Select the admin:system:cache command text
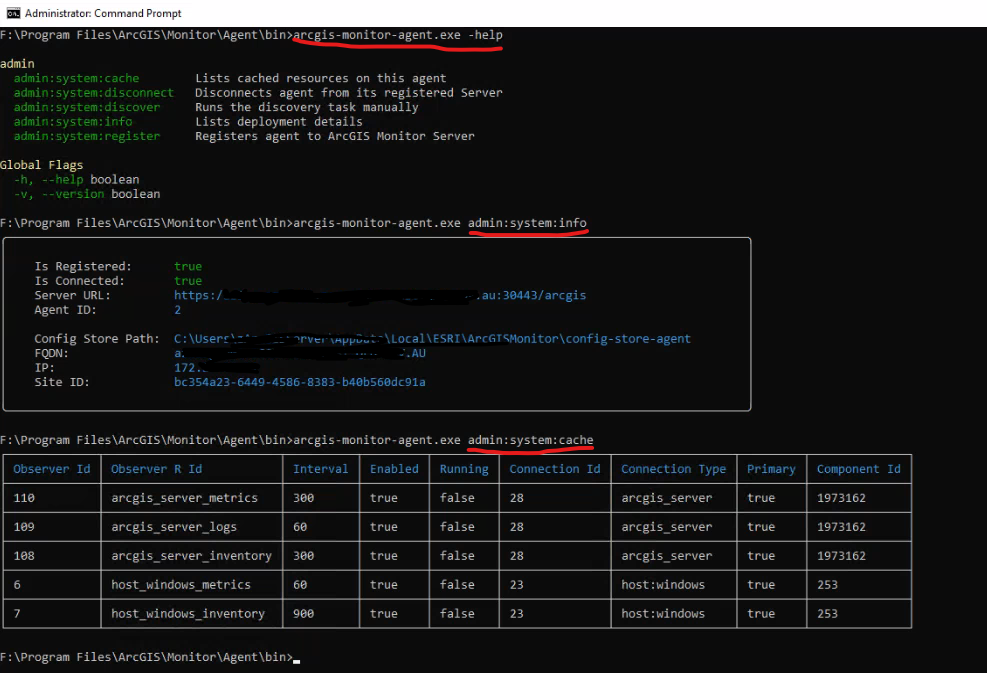987x673 pixels. (76, 78)
